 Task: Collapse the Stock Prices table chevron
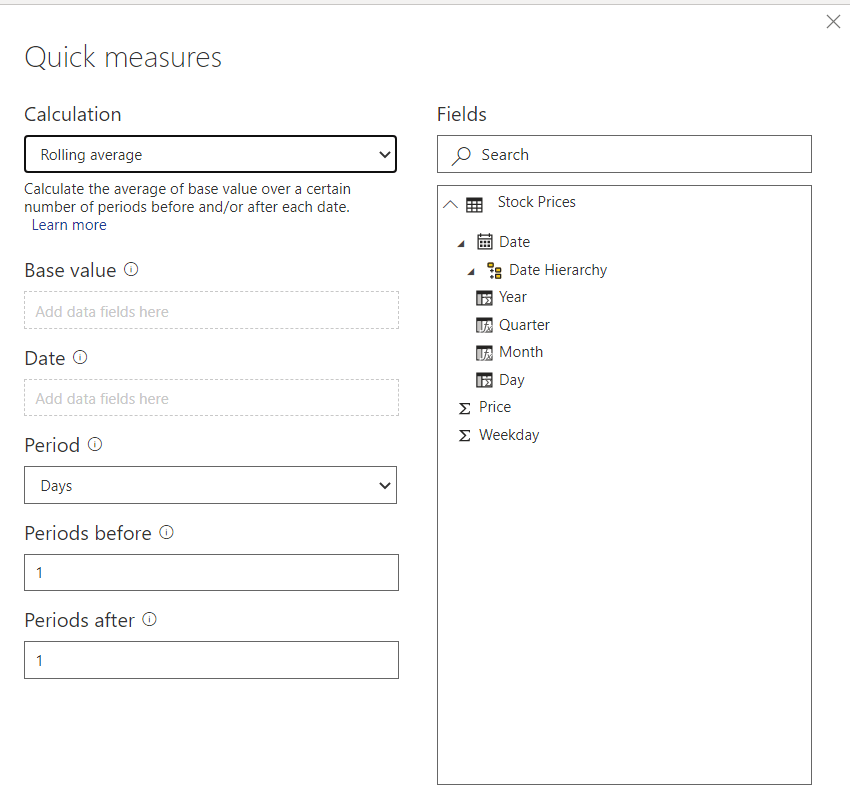point(450,204)
